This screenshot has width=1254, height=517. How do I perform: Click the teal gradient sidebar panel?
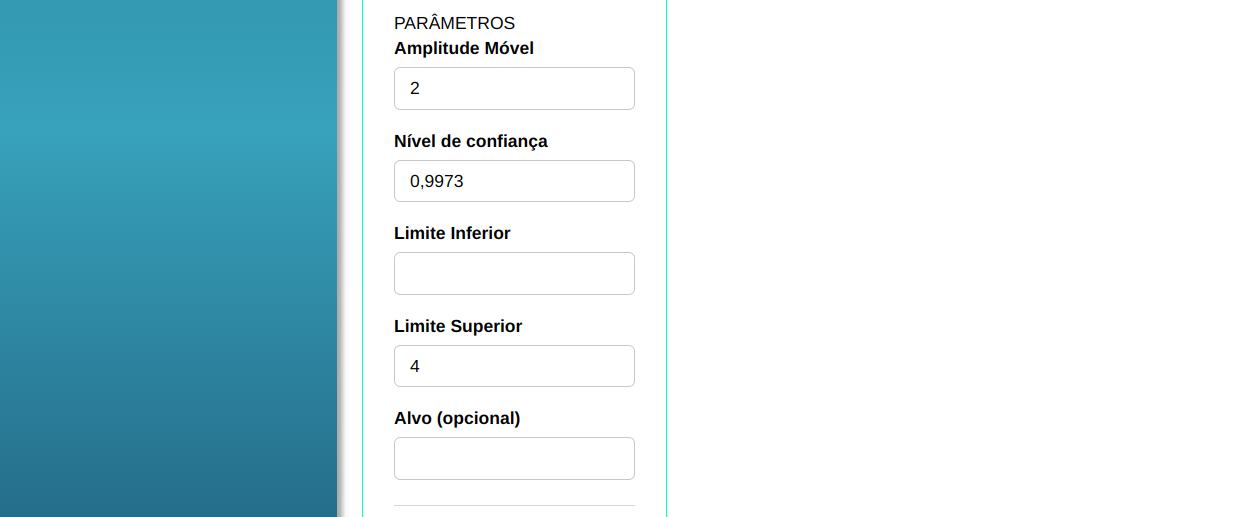(x=168, y=258)
